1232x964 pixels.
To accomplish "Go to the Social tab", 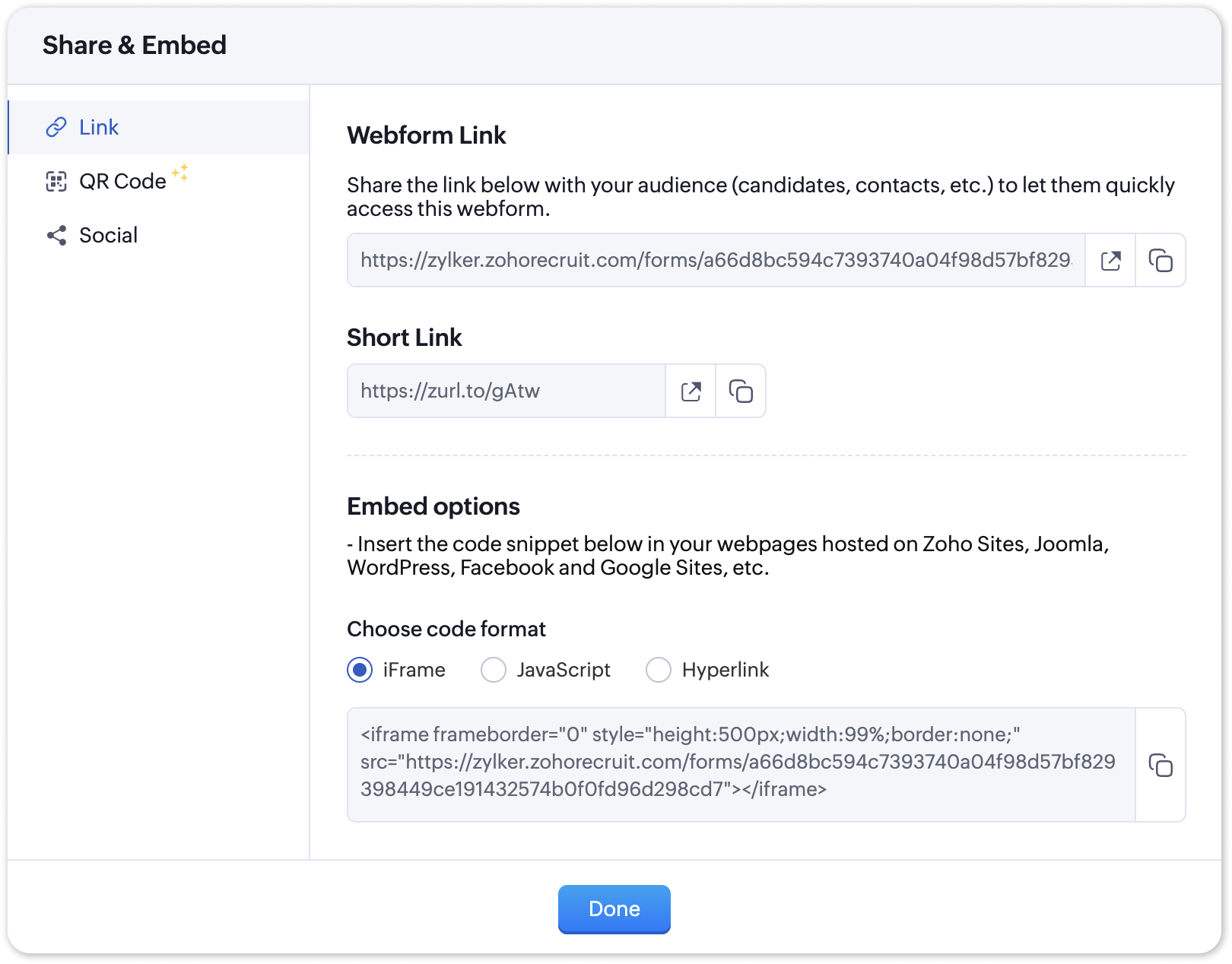I will coord(108,236).
